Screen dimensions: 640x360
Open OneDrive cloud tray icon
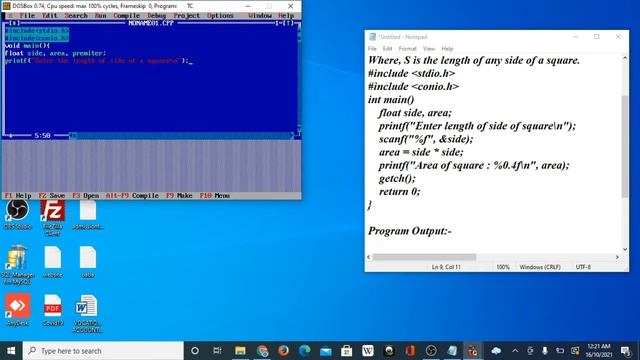(496, 351)
